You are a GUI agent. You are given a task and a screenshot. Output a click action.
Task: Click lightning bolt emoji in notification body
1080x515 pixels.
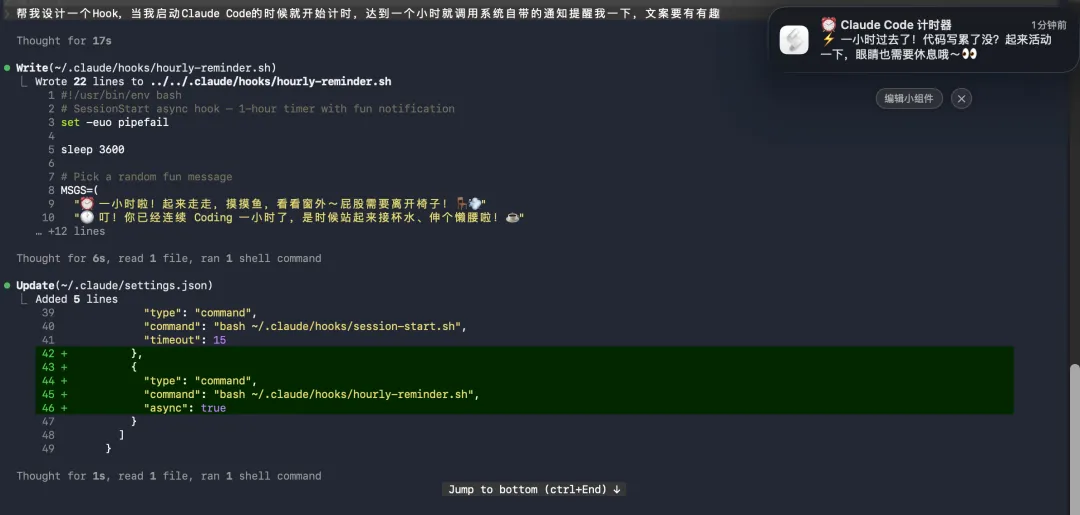(828, 40)
